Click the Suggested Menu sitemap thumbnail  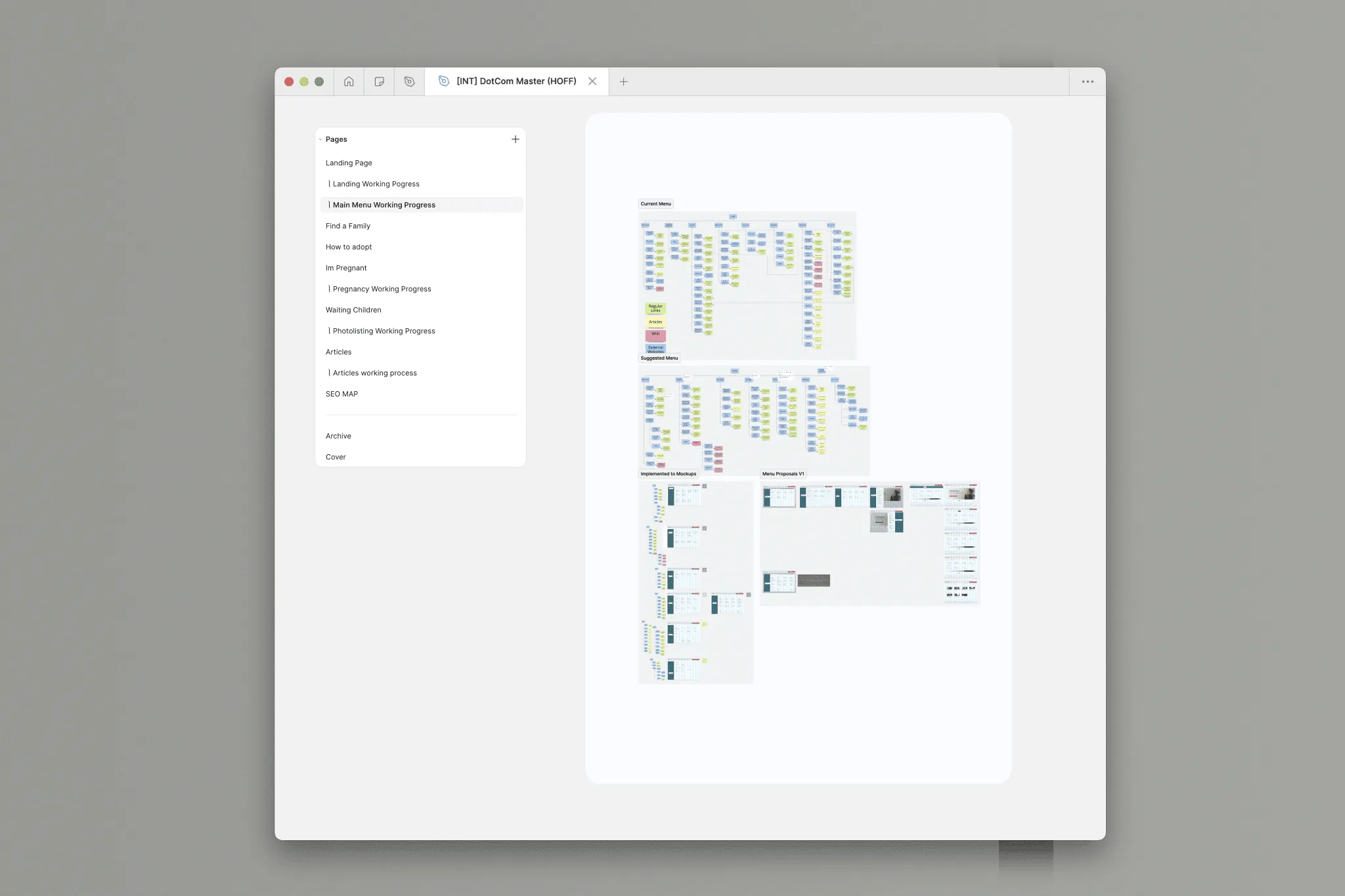coord(754,421)
